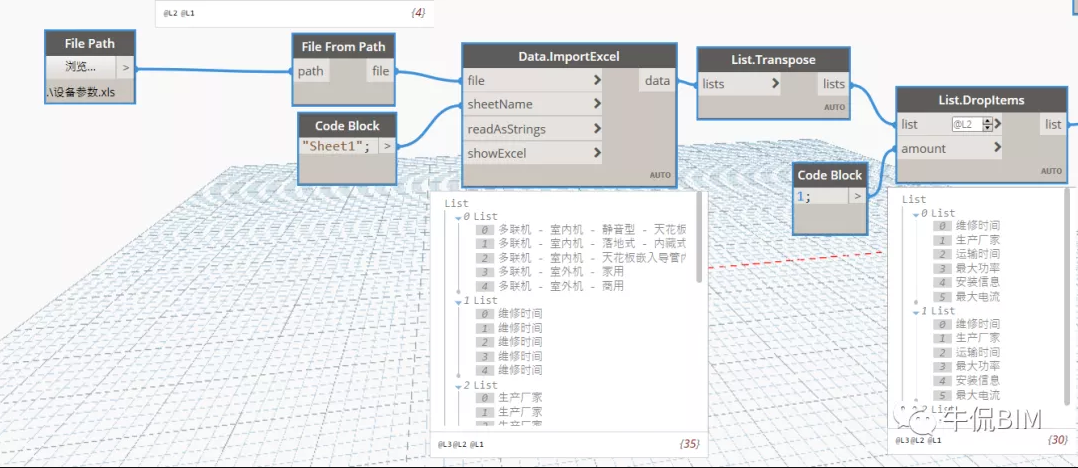Viewport: 1078px width, 468px height.
Task: Click the lists output port of List.Transpose
Action: click(833, 84)
